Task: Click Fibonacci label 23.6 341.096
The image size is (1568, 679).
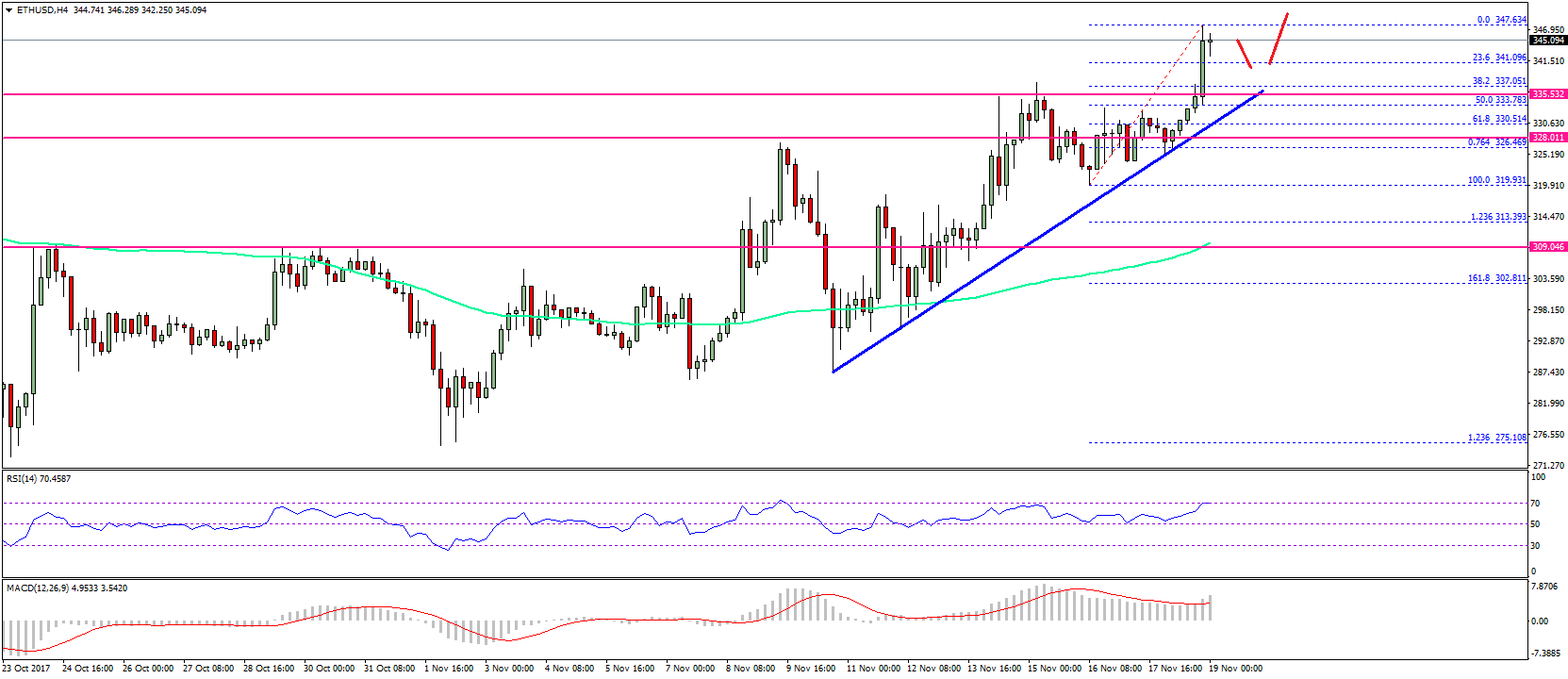Action: coord(1500,58)
